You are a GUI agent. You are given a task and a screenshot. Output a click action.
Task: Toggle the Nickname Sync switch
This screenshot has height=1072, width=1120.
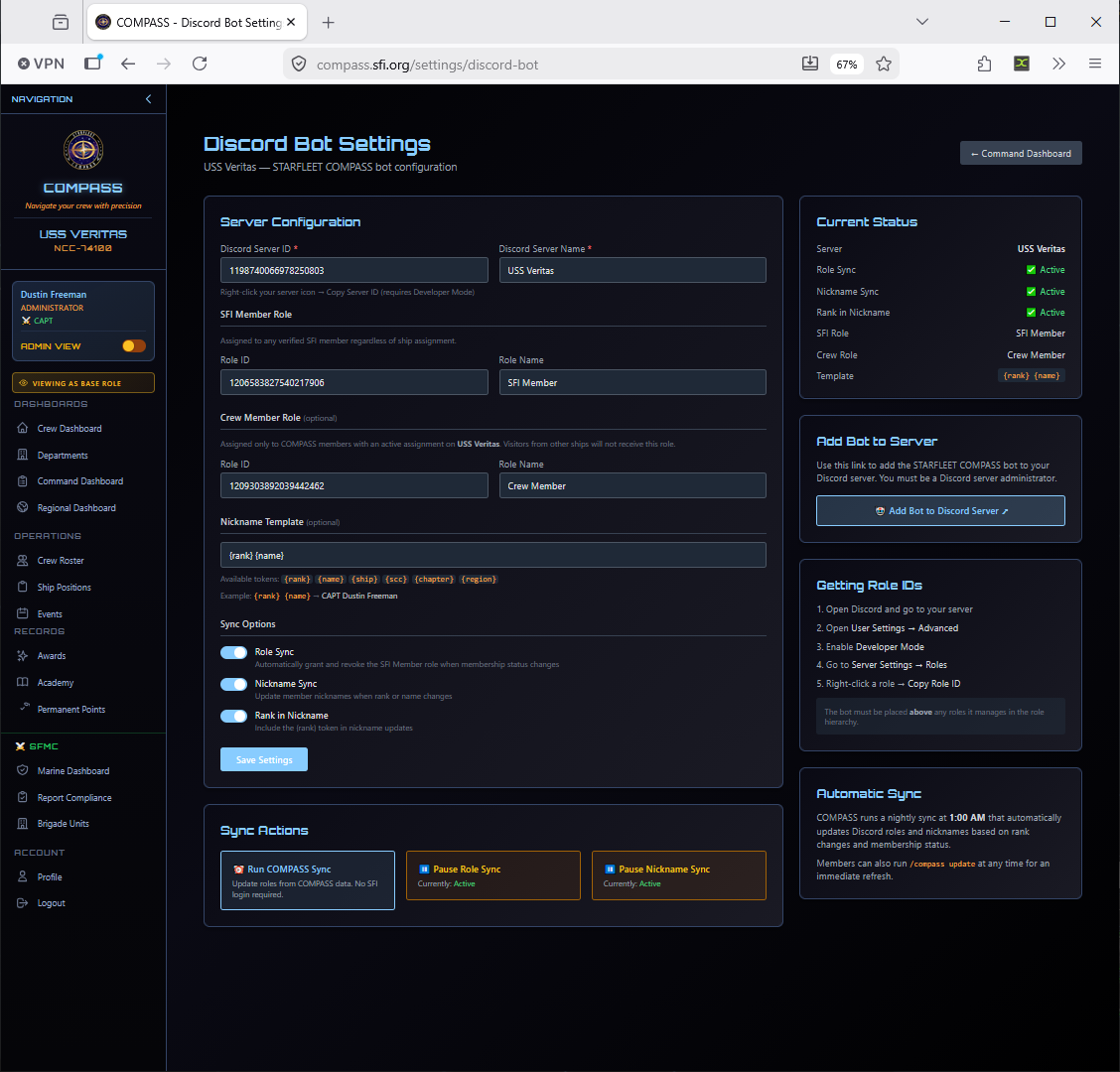pos(233,684)
